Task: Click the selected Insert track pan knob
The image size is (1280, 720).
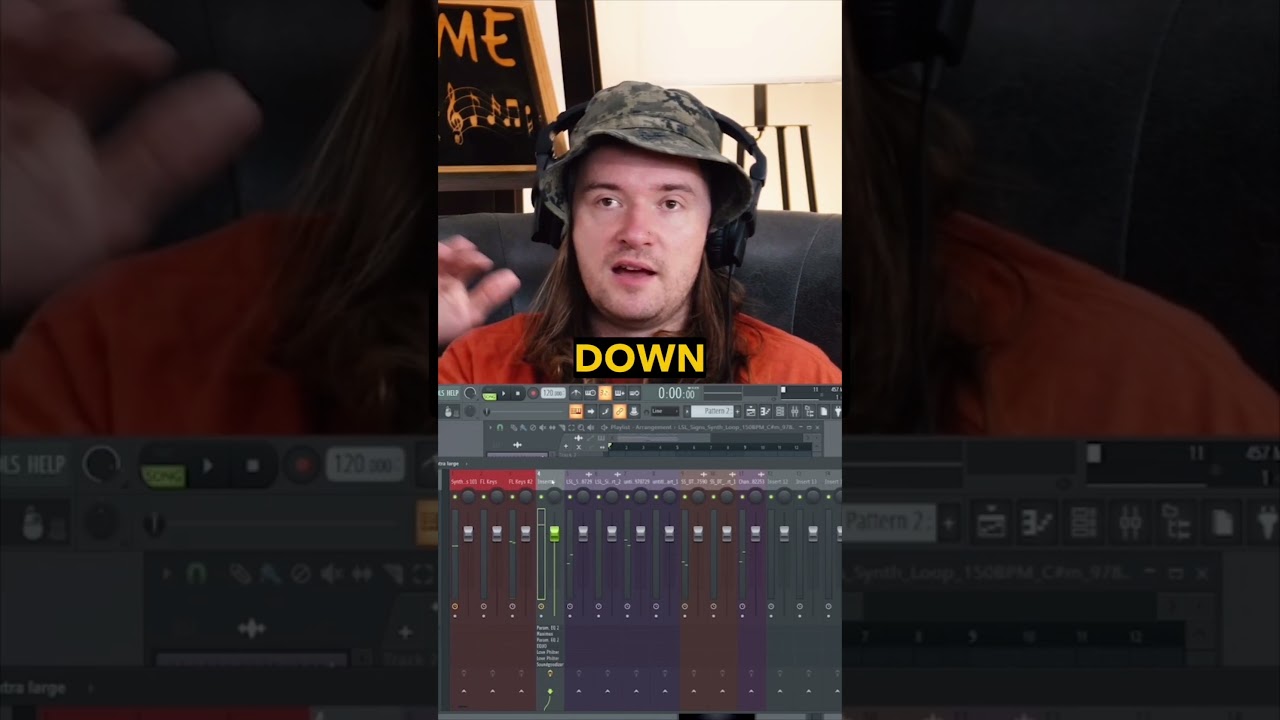Action: point(554,497)
